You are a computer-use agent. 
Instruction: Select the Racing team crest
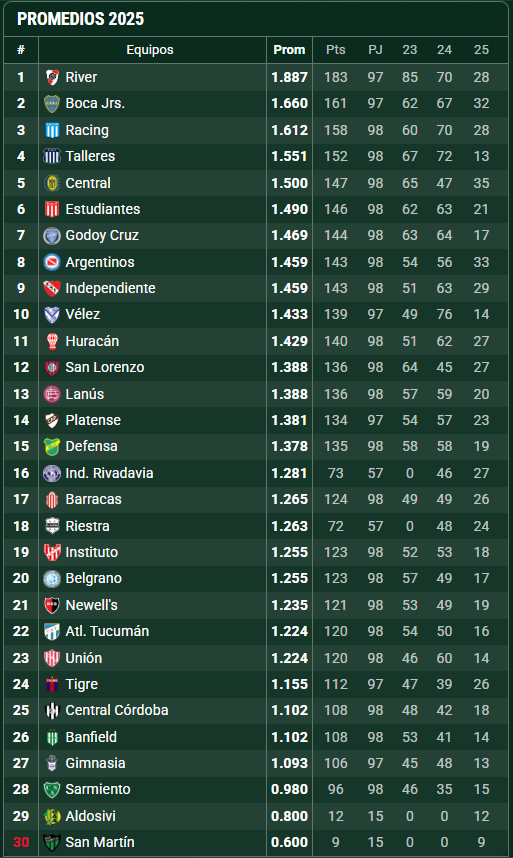pos(52,130)
